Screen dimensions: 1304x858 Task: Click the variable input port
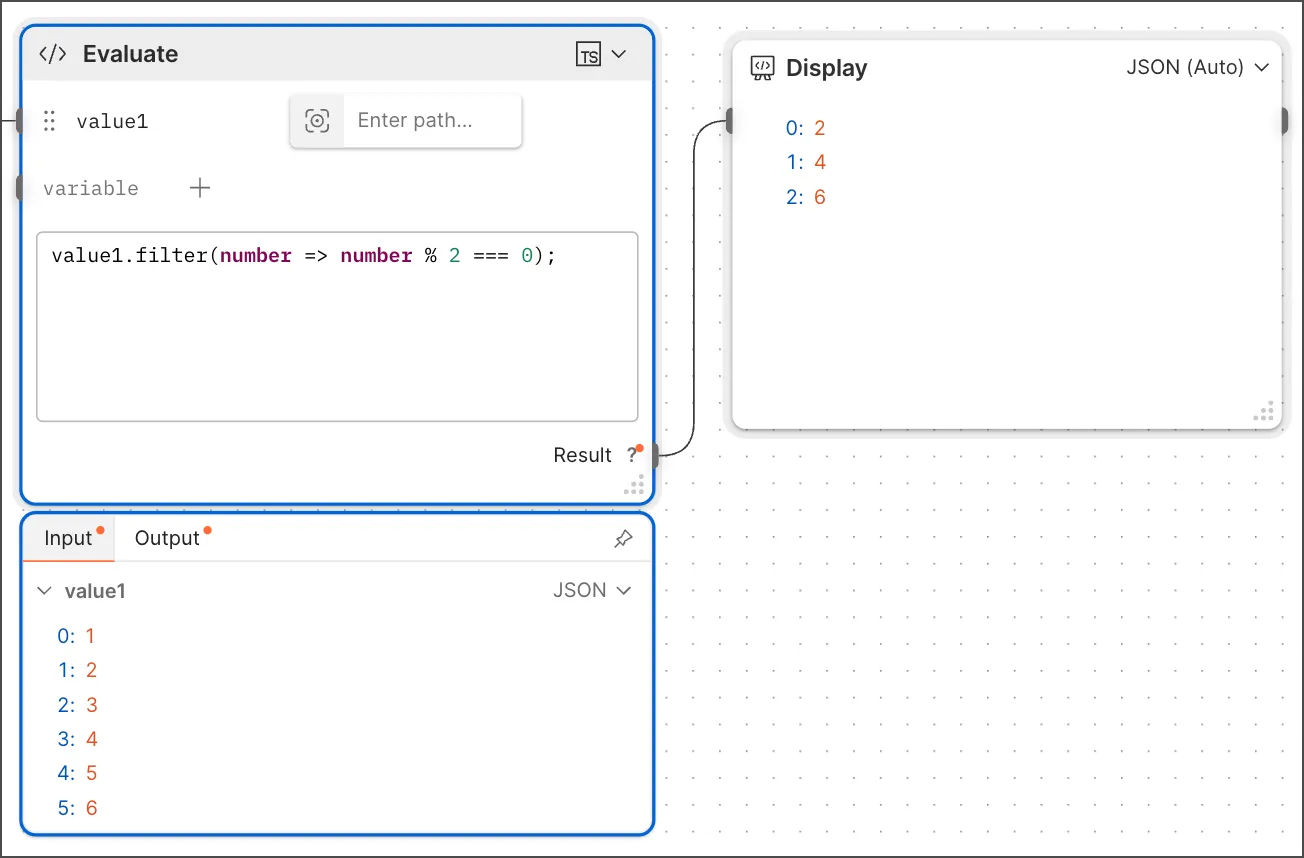click(19, 188)
